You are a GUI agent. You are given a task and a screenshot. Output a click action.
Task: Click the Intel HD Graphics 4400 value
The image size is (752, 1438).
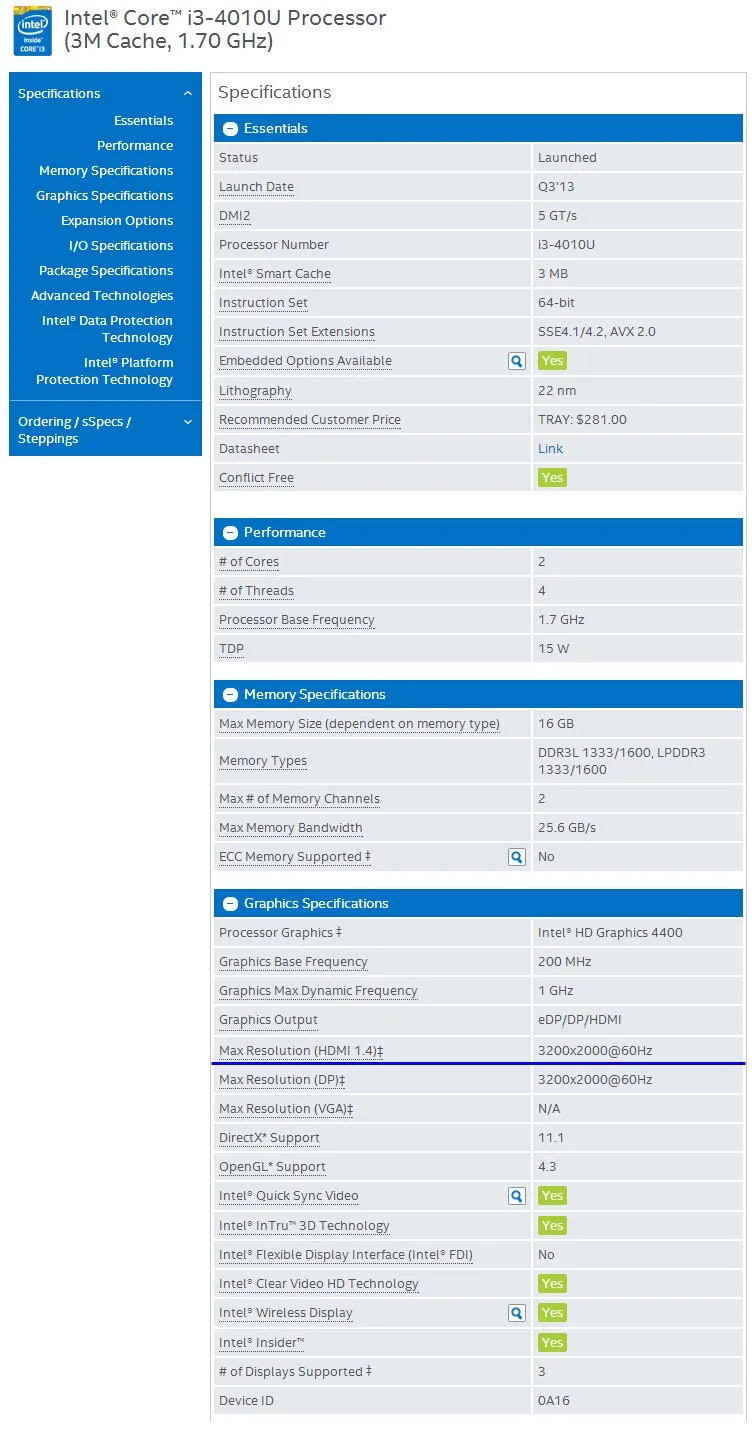pos(610,933)
